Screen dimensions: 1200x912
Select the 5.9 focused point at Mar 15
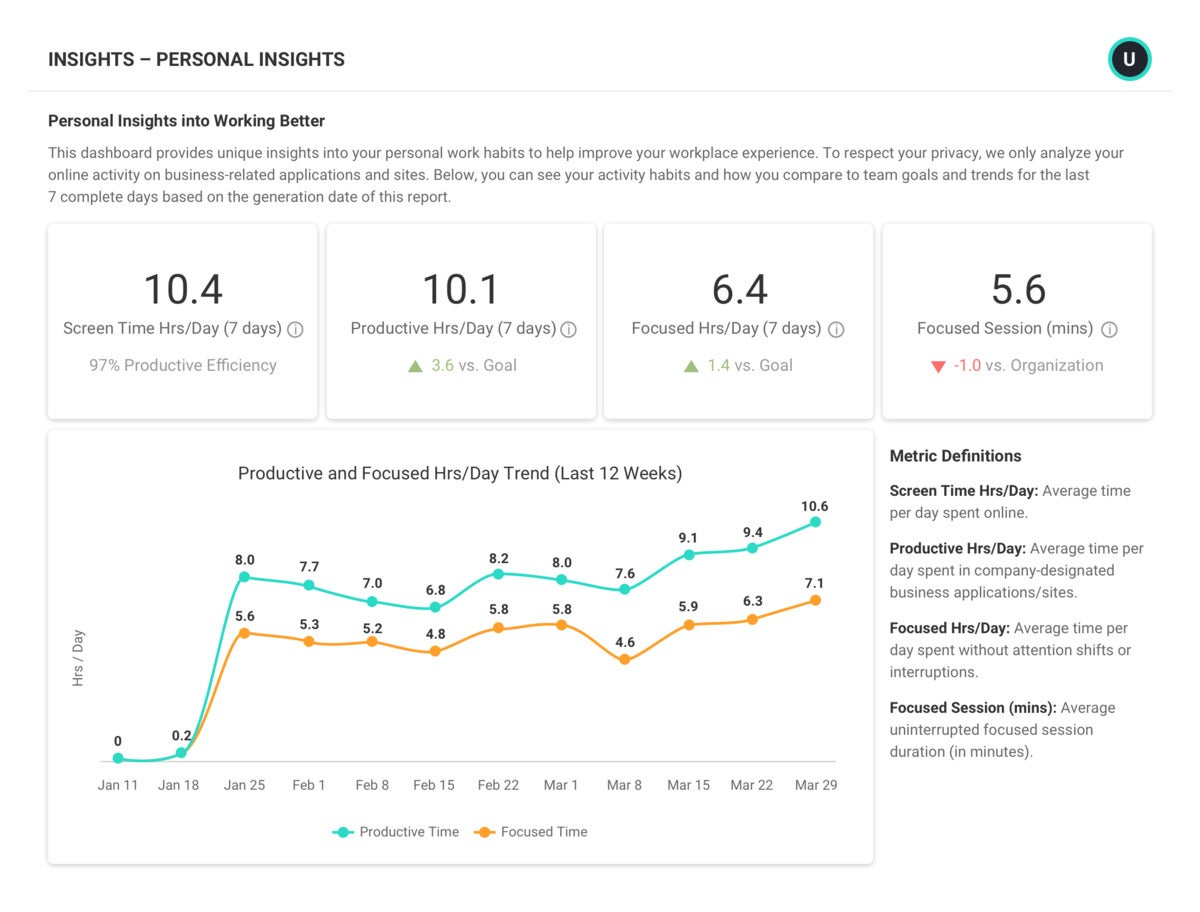click(x=688, y=625)
